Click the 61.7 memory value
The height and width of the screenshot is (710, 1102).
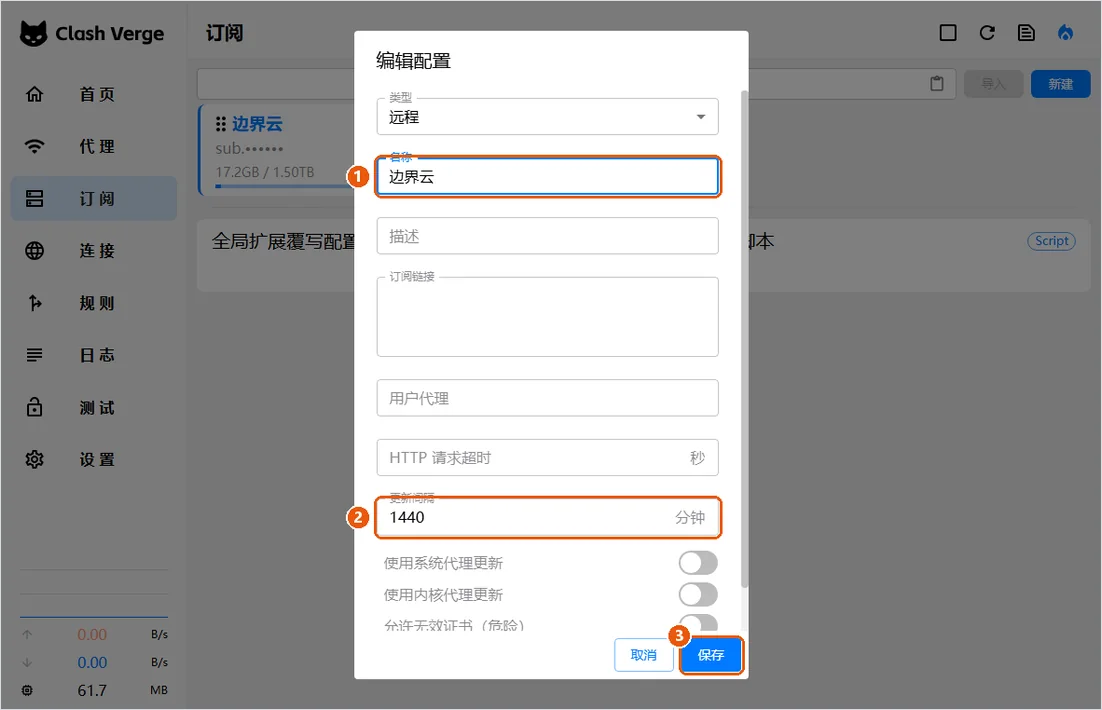pos(92,690)
